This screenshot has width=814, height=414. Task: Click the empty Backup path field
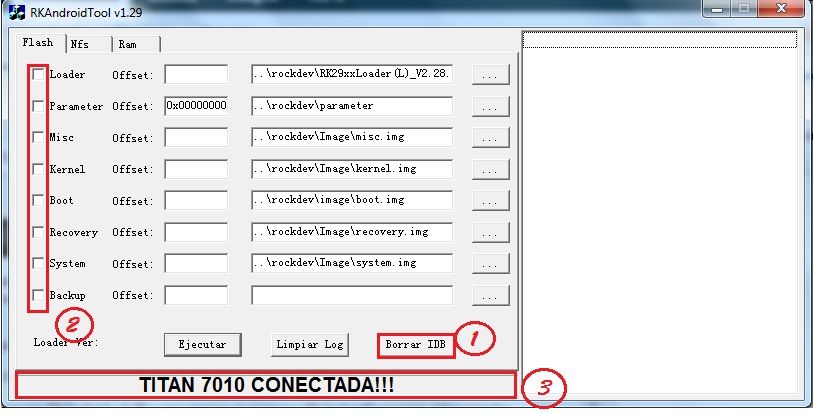[x=351, y=295]
